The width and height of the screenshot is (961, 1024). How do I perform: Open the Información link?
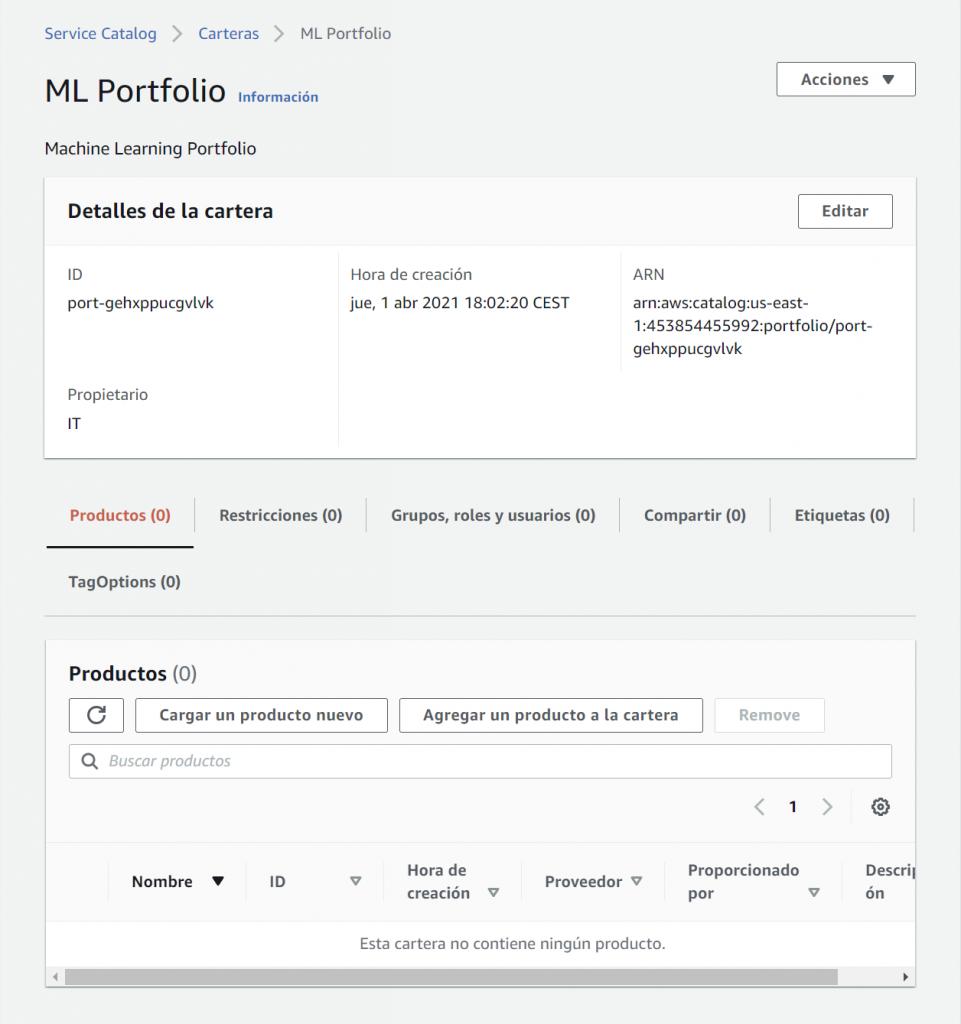277,97
